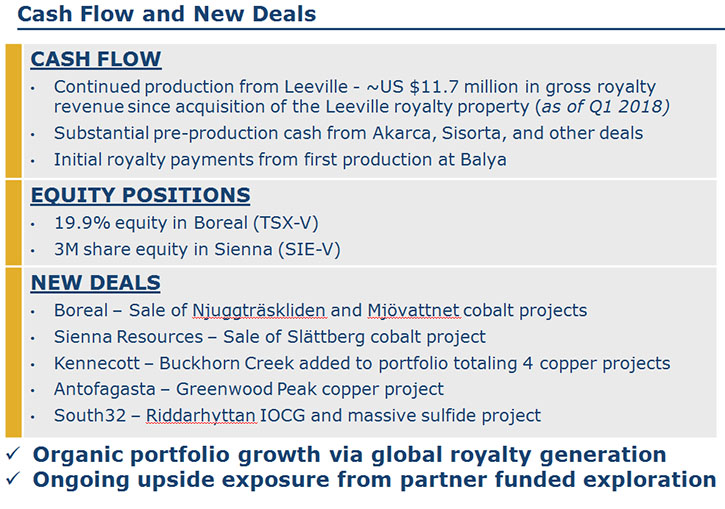Screen dimensions: 725x509
Task: Click the Initial royalty payments at Balya line
Action: coord(280,160)
